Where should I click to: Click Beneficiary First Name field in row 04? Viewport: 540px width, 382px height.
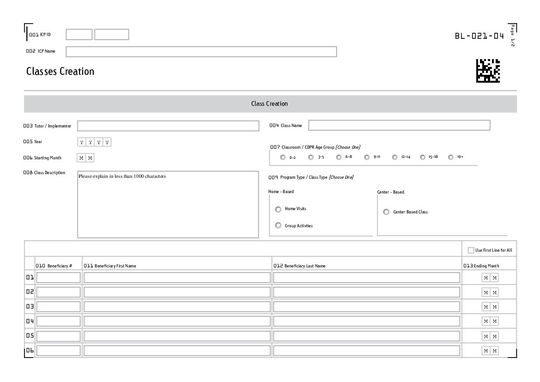point(177,321)
